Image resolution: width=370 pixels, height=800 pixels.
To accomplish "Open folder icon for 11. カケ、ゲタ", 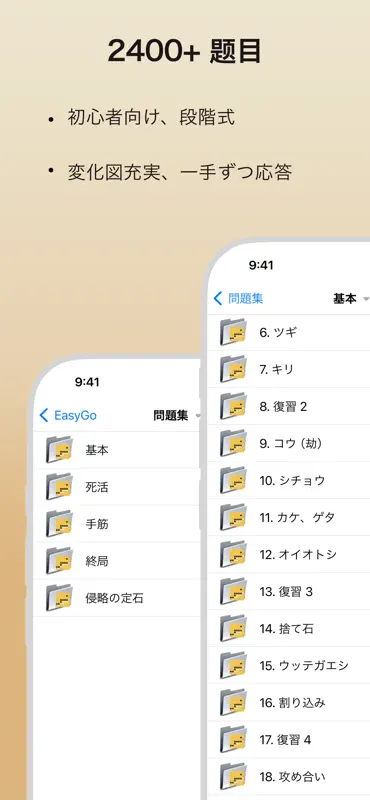I will pos(233,517).
